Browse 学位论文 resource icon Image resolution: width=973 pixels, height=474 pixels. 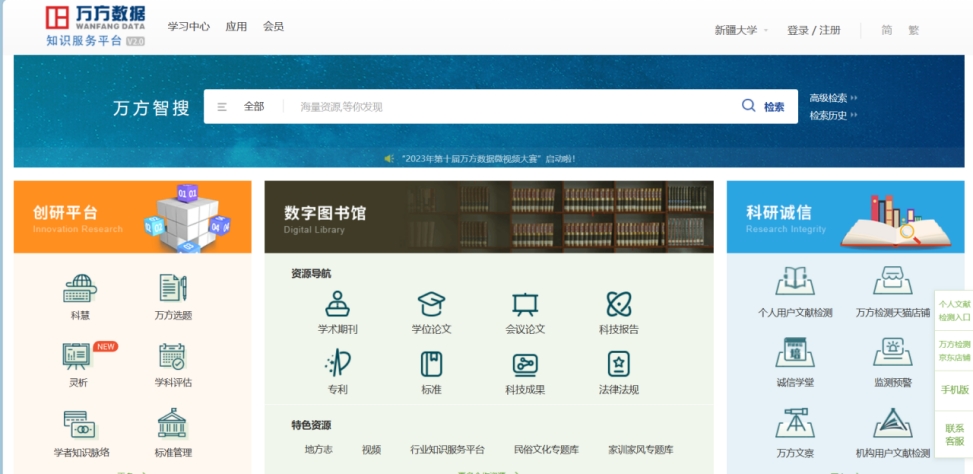click(x=431, y=304)
